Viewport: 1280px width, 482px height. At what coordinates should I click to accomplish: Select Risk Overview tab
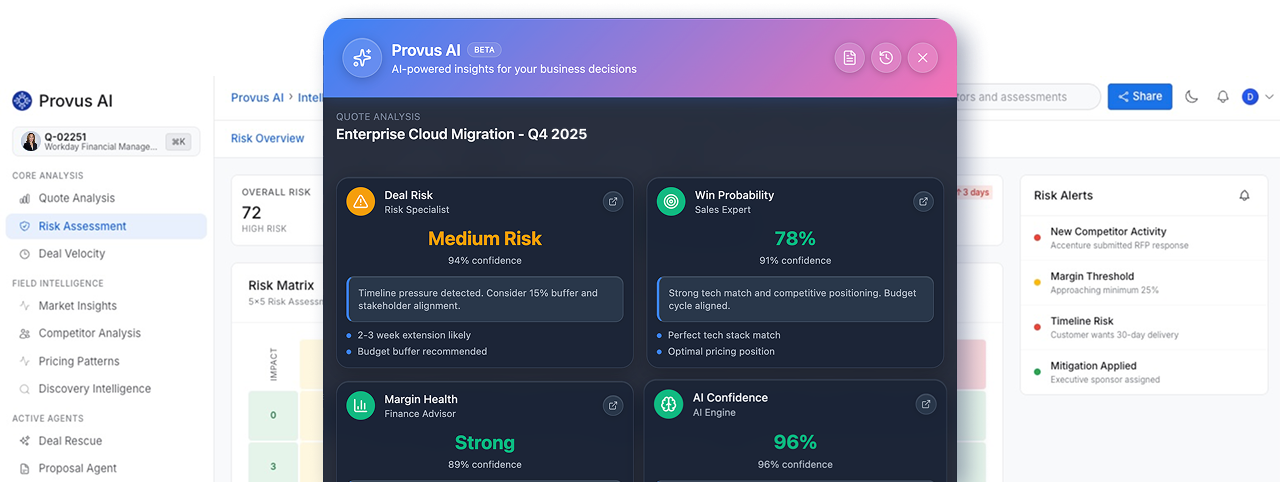(267, 139)
